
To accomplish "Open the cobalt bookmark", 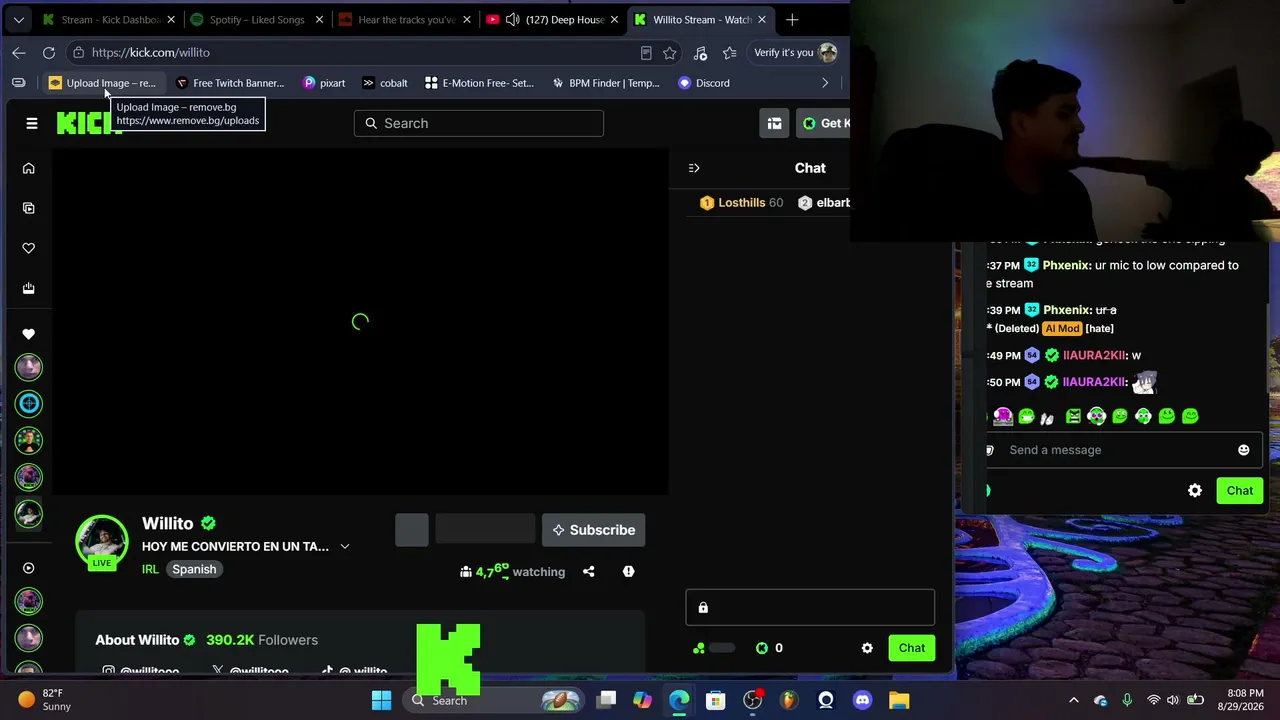I will coord(385,83).
